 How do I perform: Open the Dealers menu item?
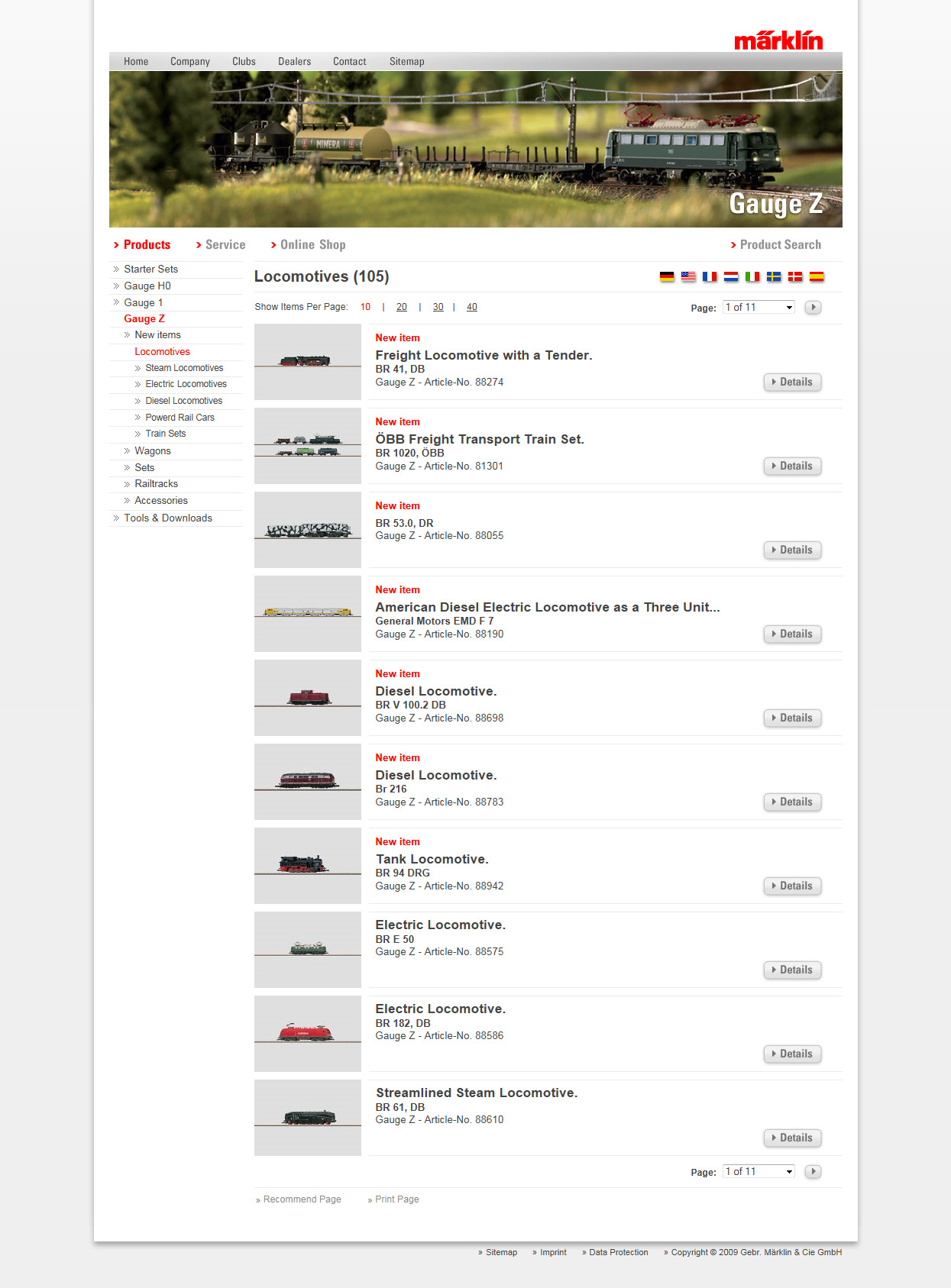(294, 62)
